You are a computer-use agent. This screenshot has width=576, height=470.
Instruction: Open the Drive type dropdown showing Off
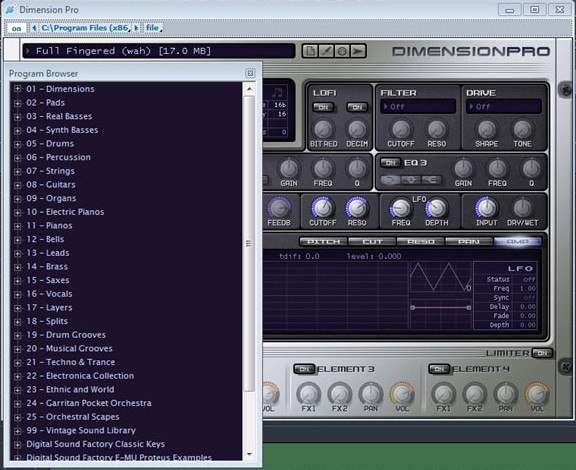coord(504,107)
